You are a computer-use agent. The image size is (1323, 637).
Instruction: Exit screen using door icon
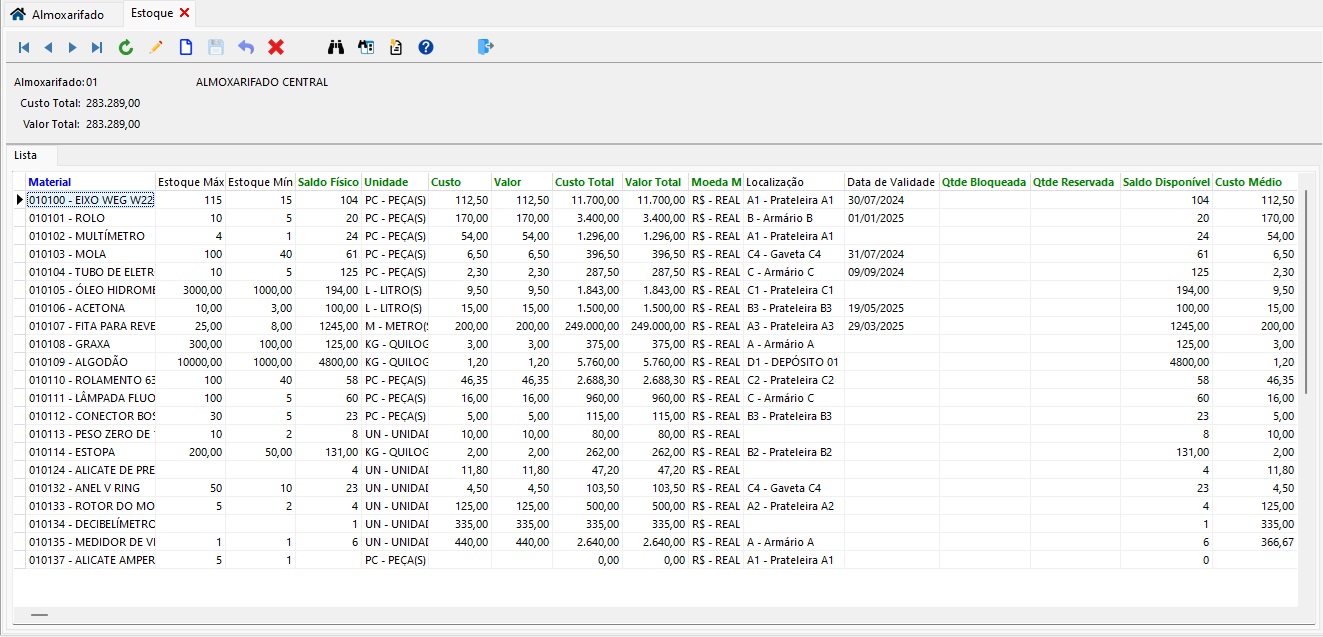click(x=486, y=47)
